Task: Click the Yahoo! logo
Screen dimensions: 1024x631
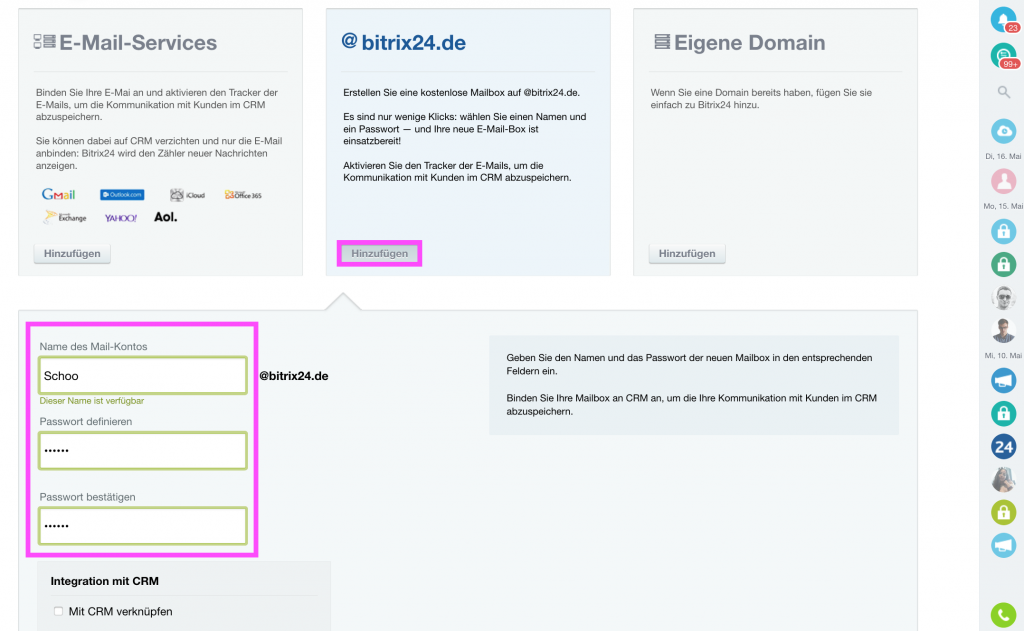Action: (x=121, y=218)
